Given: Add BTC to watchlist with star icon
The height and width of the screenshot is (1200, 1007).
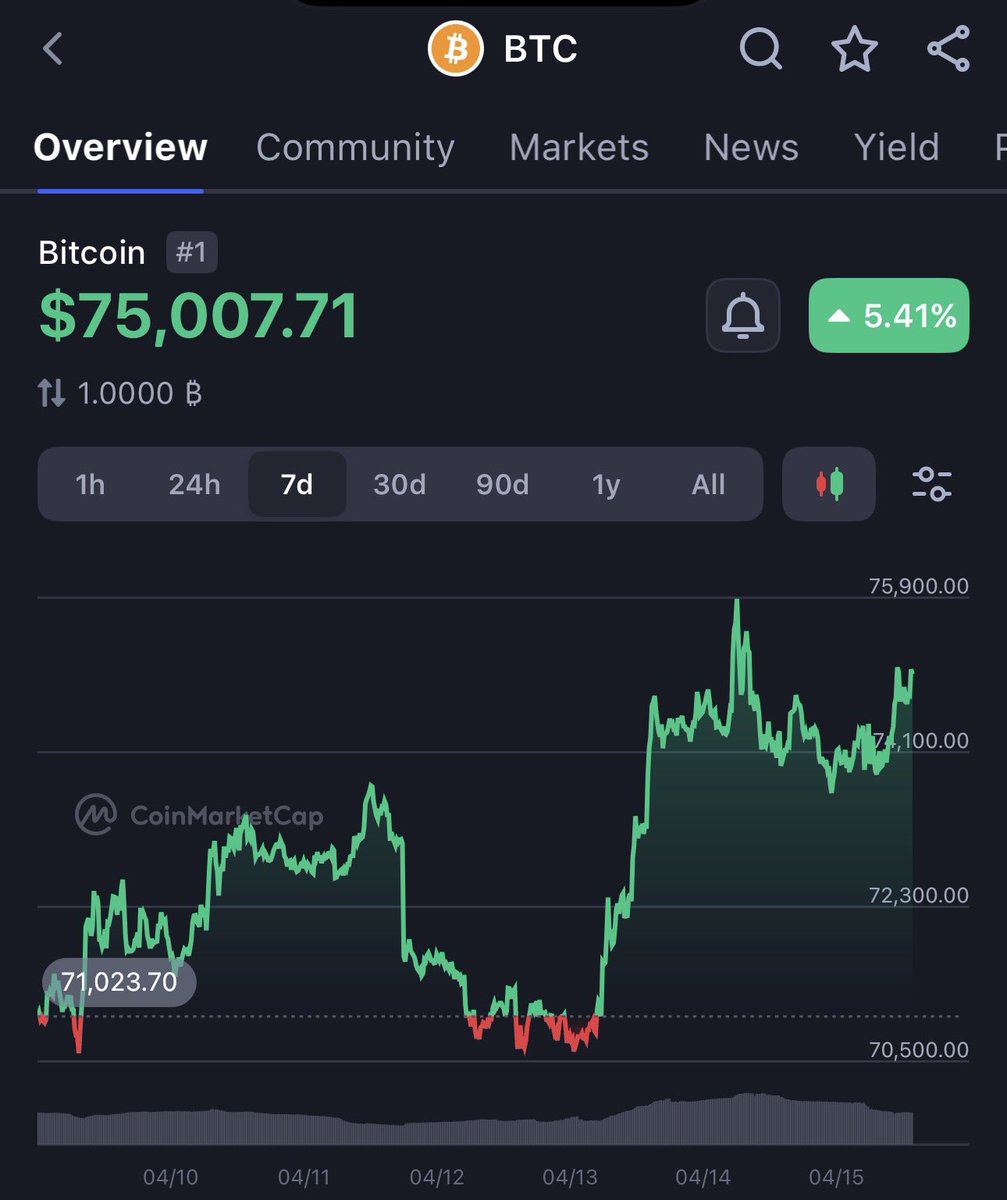Looking at the screenshot, I should [x=855, y=49].
